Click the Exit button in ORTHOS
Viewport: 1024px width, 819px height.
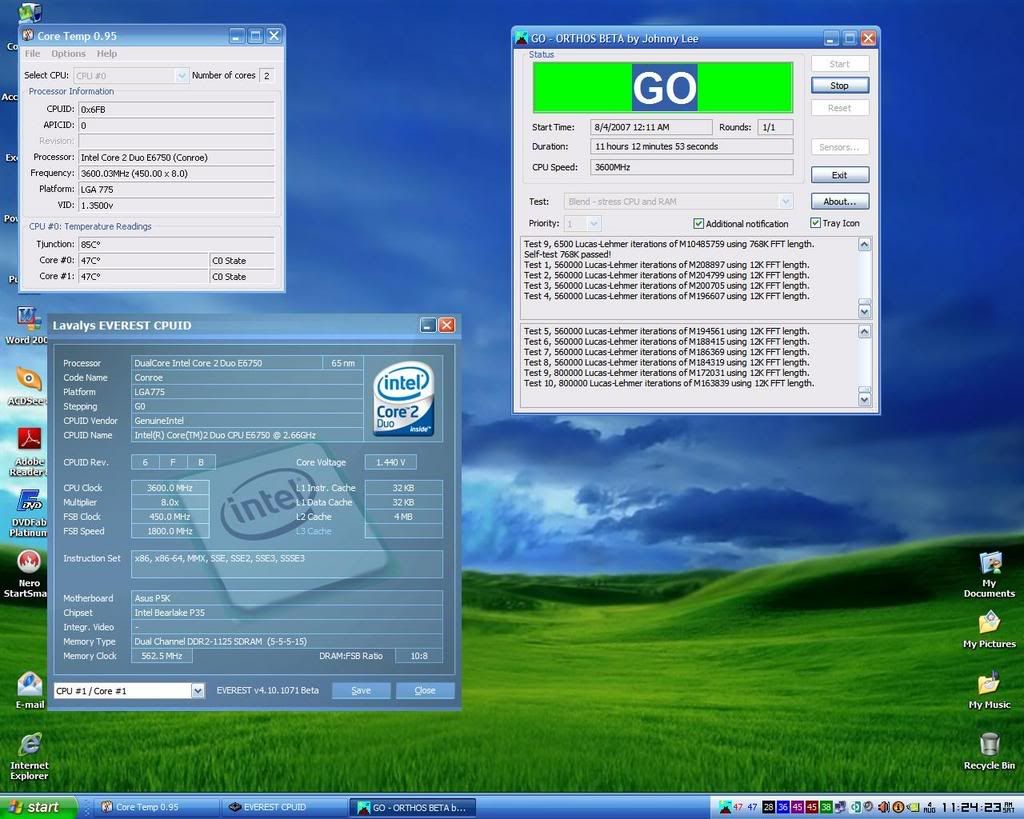pyautogui.click(x=840, y=175)
